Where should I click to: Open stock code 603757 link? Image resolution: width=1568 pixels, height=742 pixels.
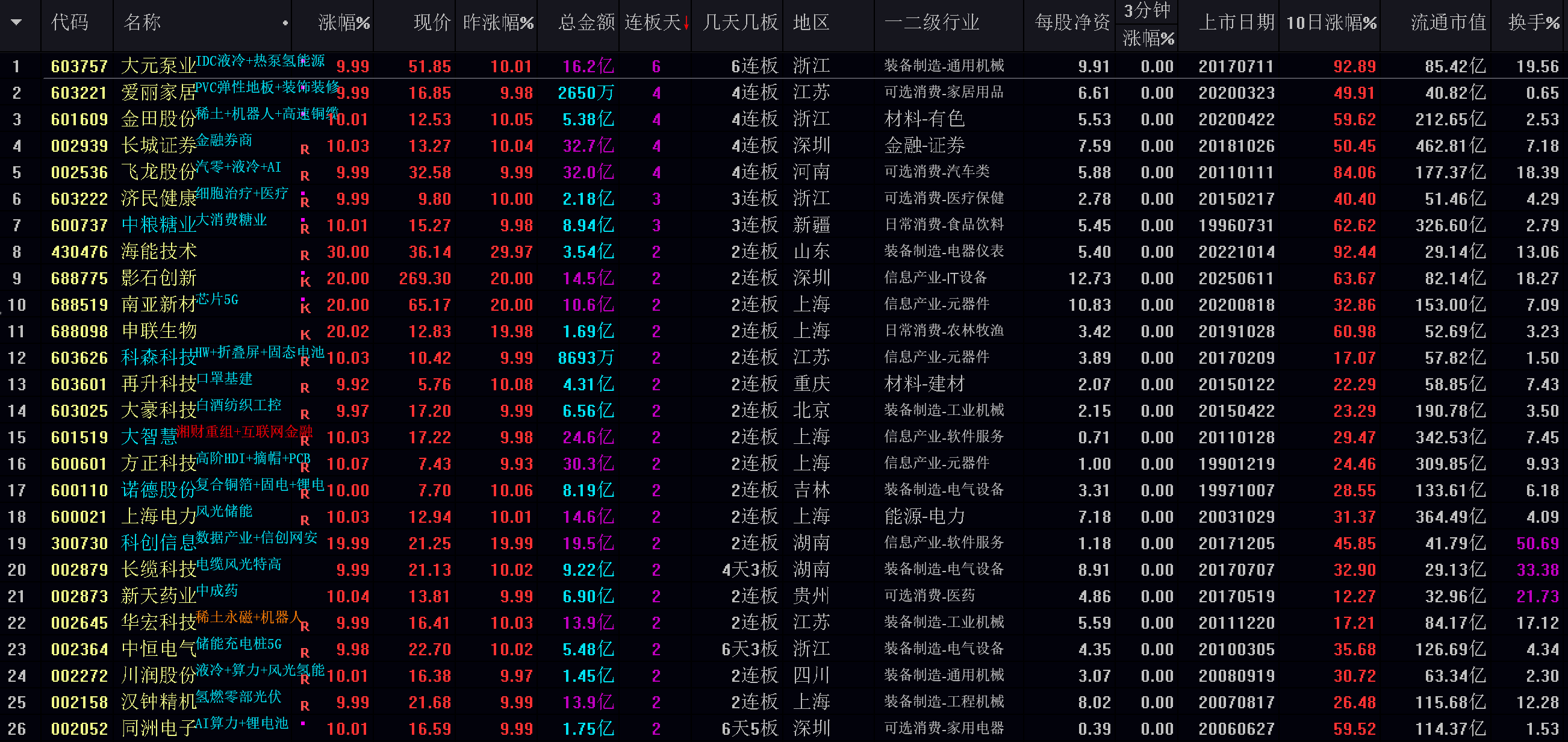click(79, 66)
